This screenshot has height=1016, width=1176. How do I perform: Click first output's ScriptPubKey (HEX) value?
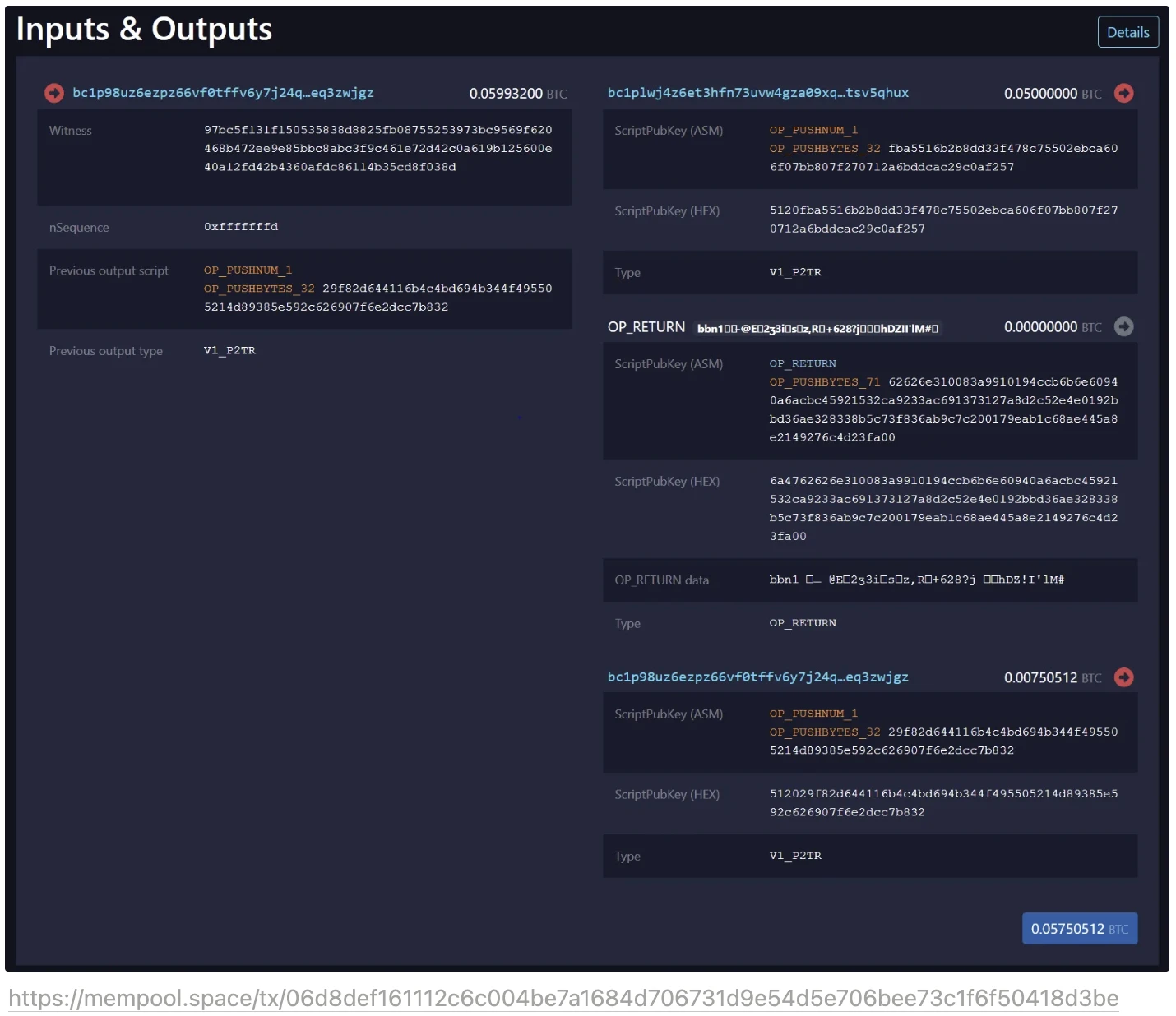coord(943,219)
